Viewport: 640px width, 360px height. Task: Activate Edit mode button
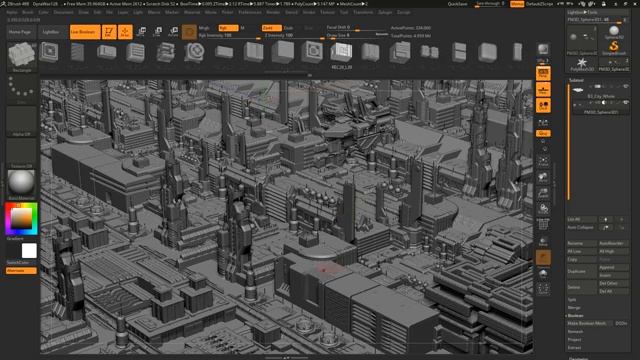point(109,32)
